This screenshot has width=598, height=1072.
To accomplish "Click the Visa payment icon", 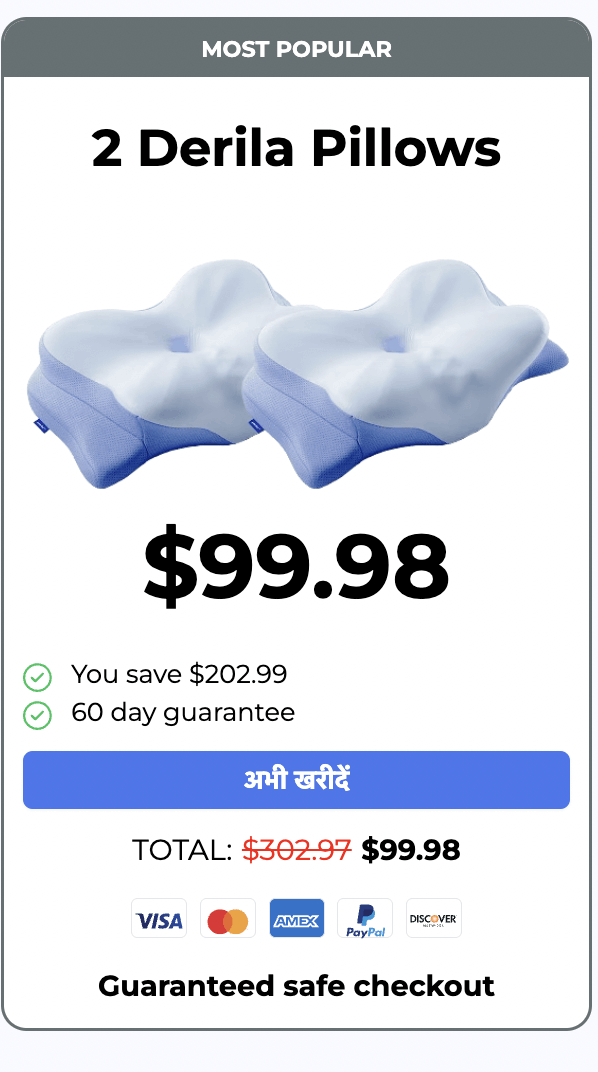I will 159,918.
